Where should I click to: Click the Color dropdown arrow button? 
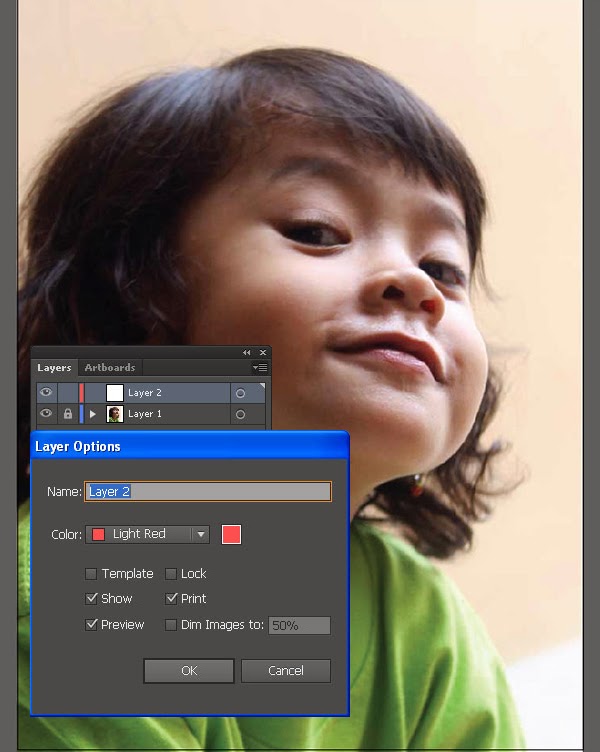[201, 534]
